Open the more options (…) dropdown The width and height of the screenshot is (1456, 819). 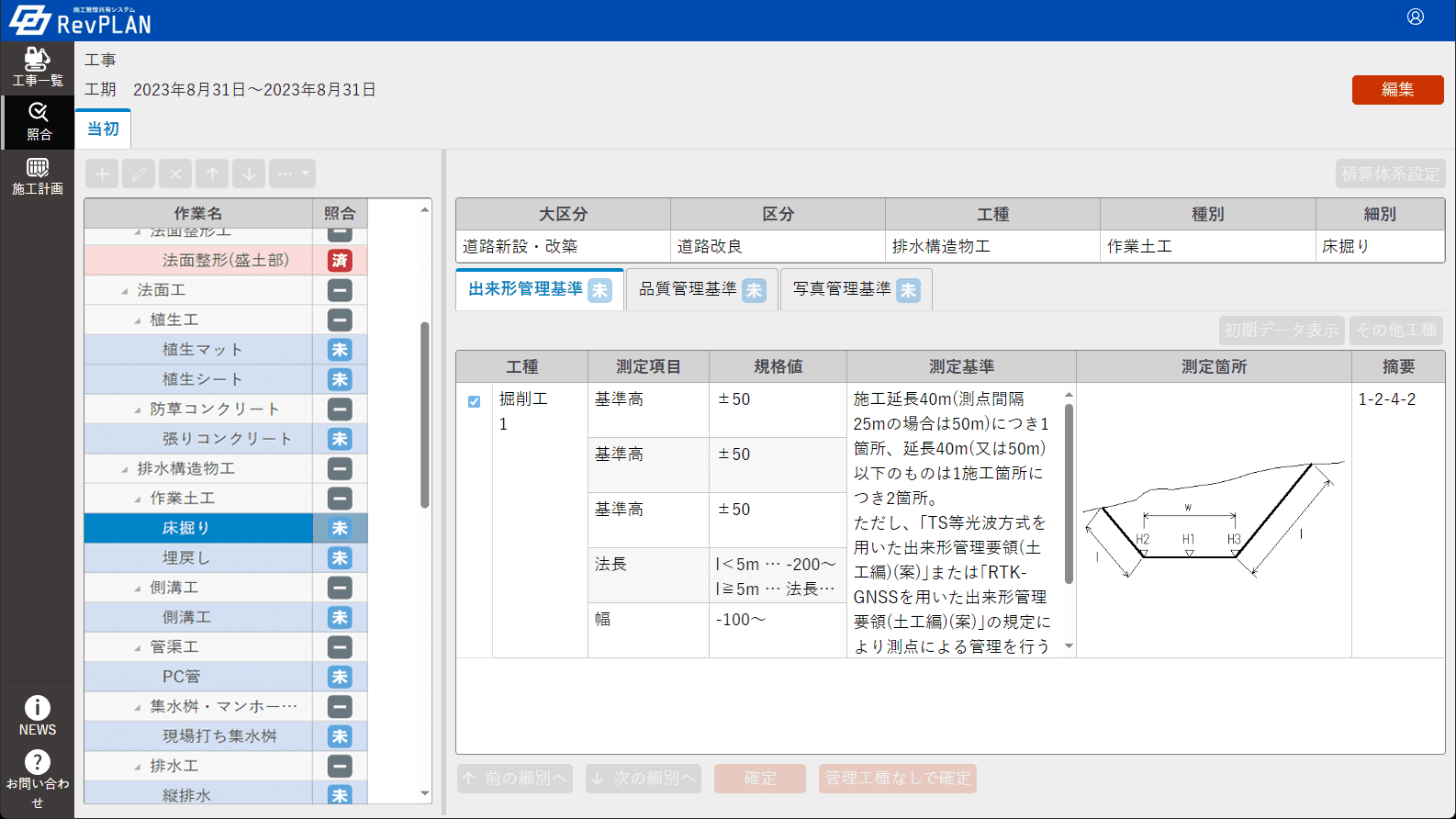292,174
